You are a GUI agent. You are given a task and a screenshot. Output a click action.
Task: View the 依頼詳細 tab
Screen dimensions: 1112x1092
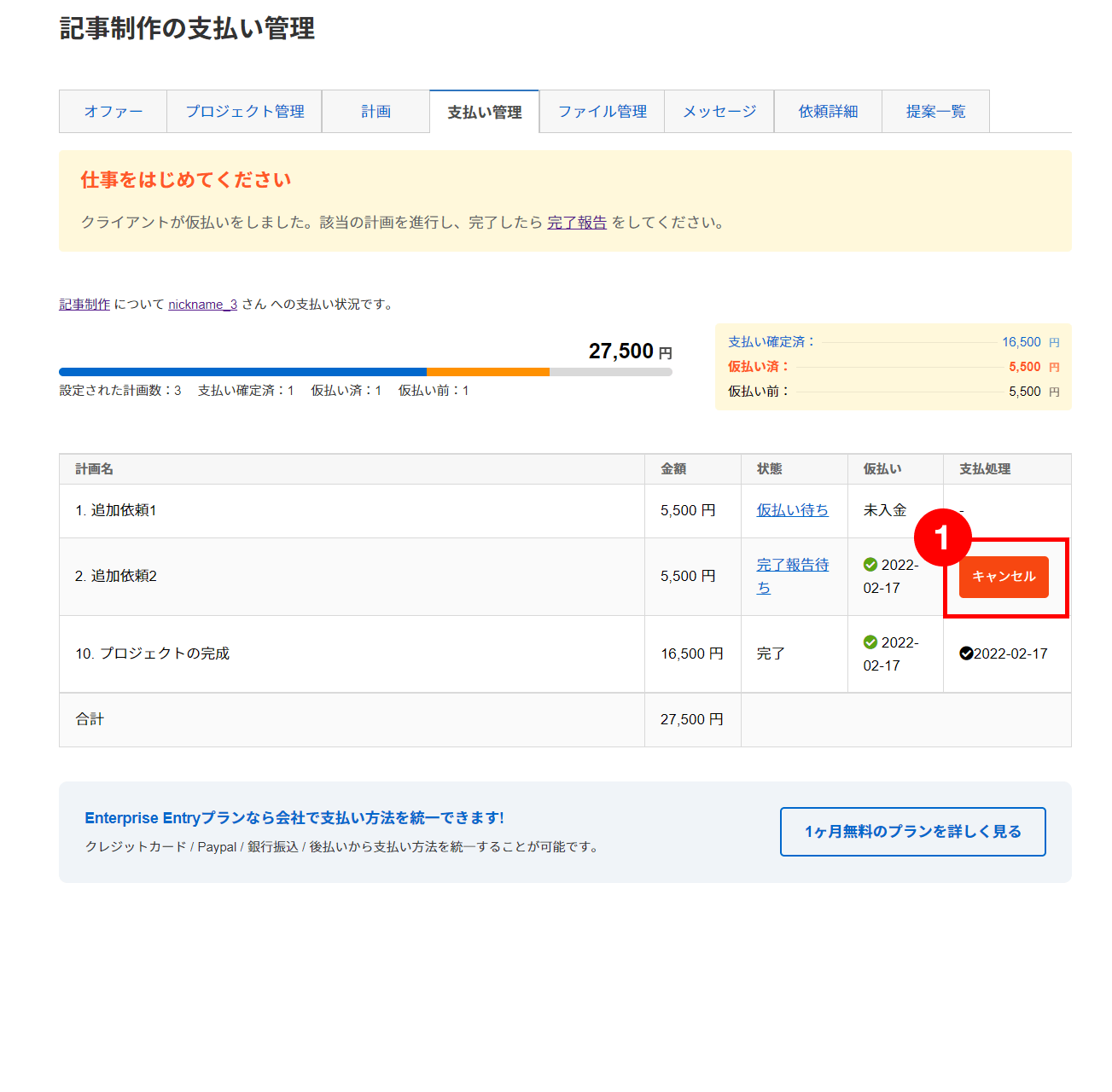pyautogui.click(x=828, y=112)
